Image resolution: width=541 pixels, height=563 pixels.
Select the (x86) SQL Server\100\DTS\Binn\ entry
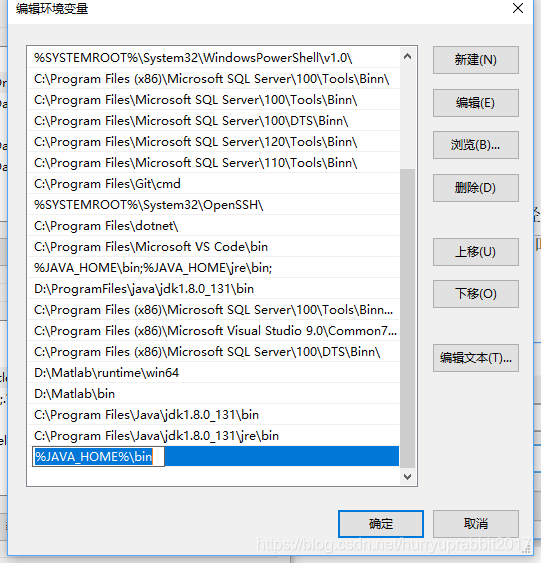[x=214, y=352]
